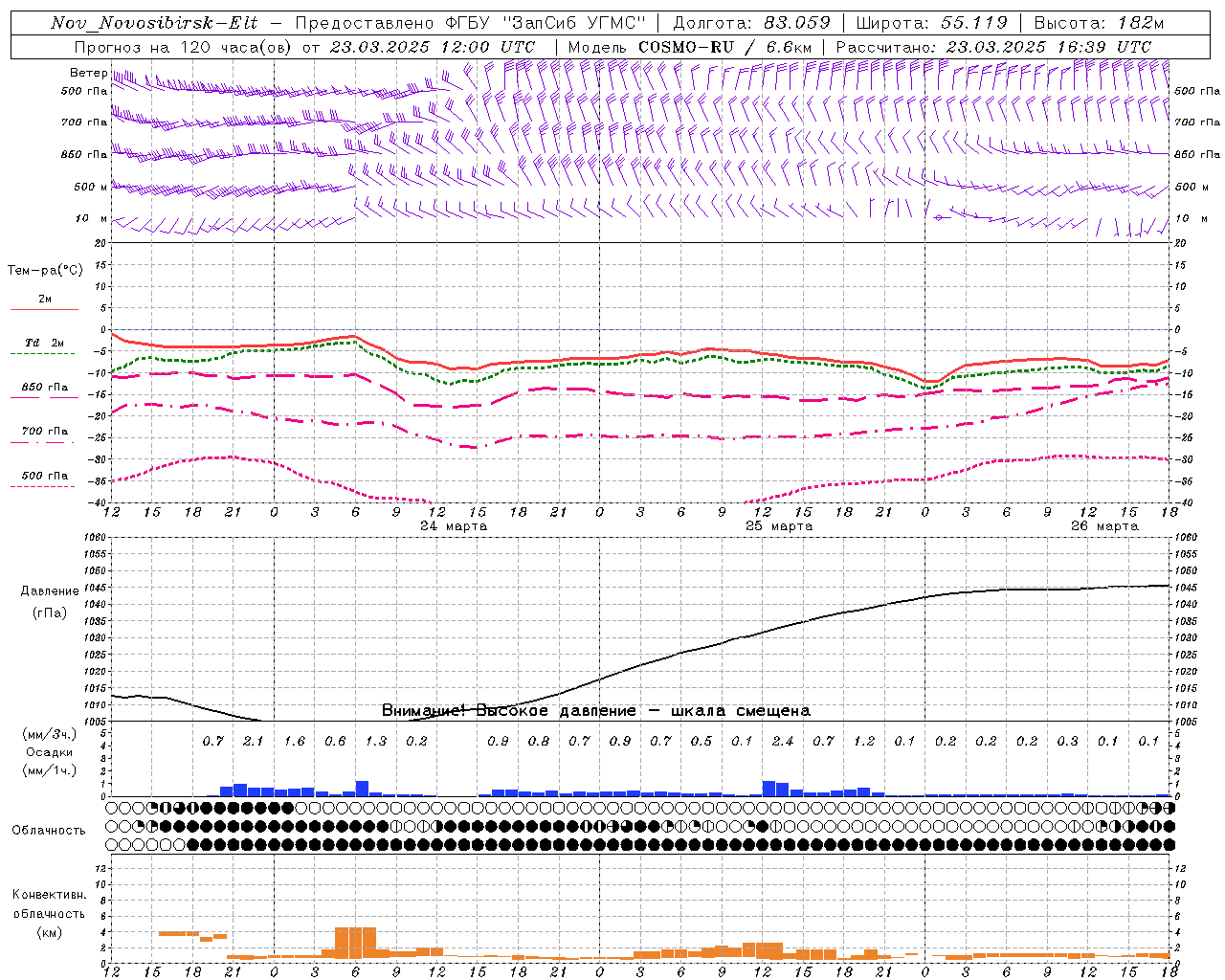
Task: Click the 2.1 precipitation total
Action: tap(254, 741)
